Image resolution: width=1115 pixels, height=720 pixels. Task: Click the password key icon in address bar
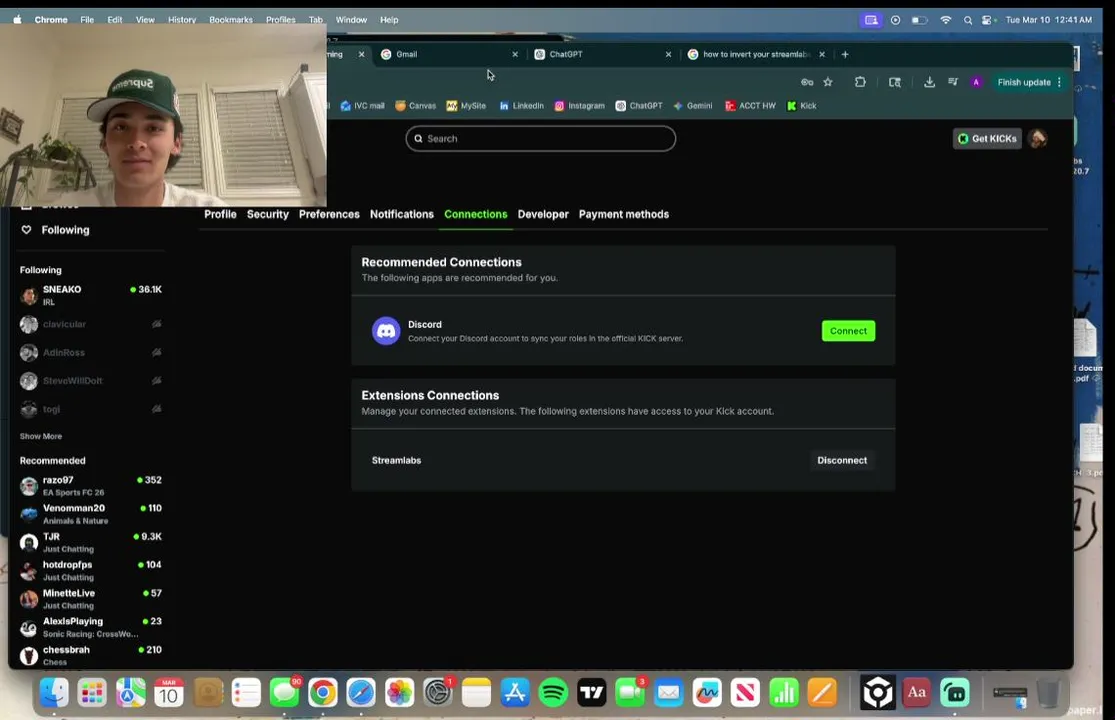(x=807, y=82)
